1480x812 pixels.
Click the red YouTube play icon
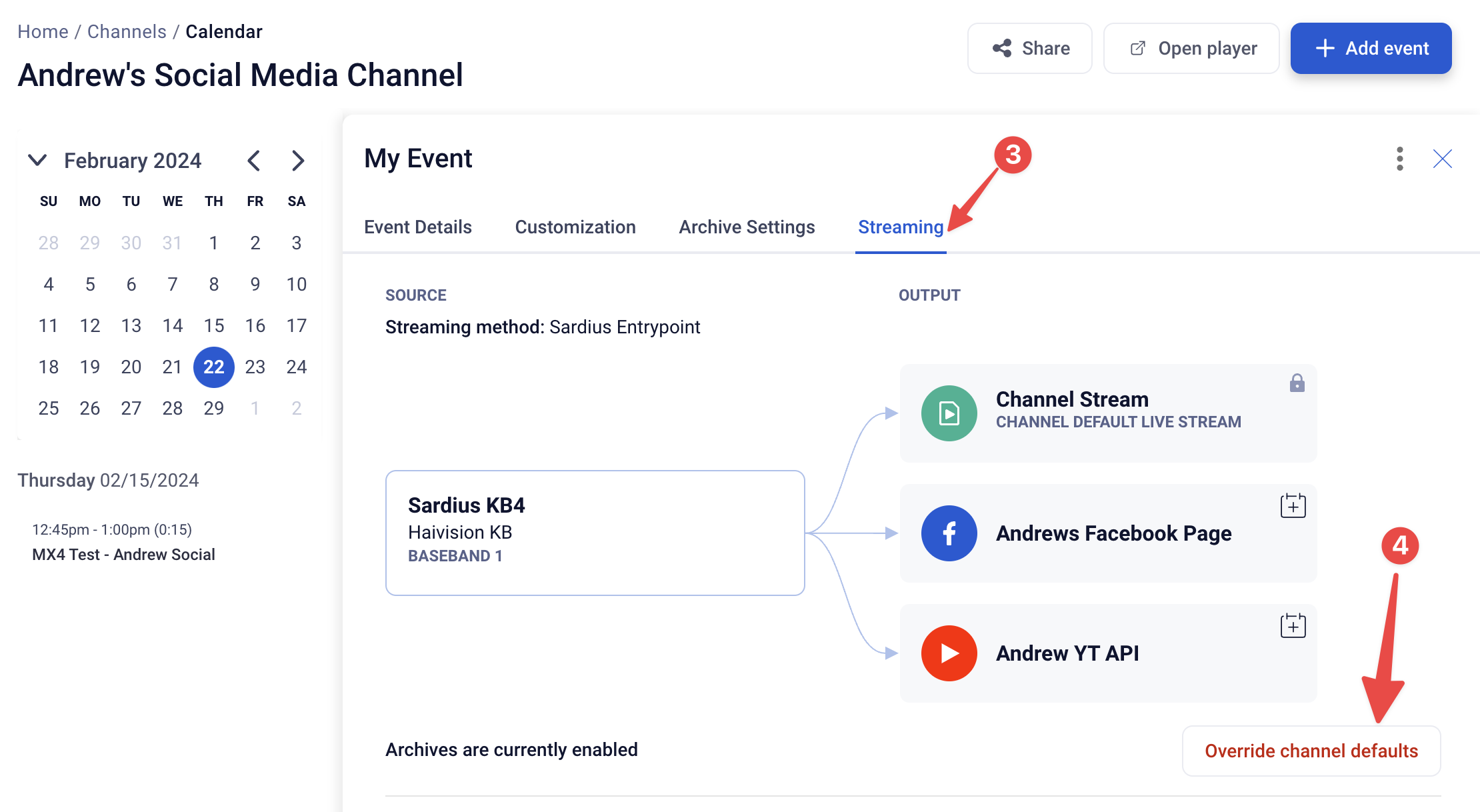point(949,653)
